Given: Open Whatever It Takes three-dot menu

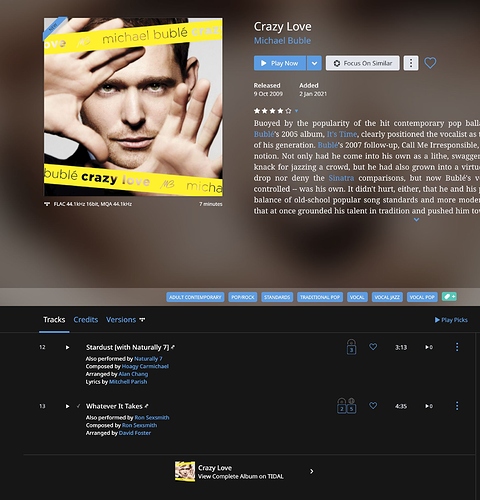Looking at the screenshot, I should click(x=457, y=406).
